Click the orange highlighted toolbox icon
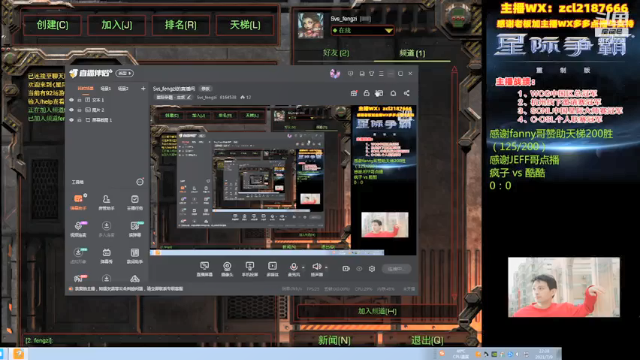 tap(78, 202)
